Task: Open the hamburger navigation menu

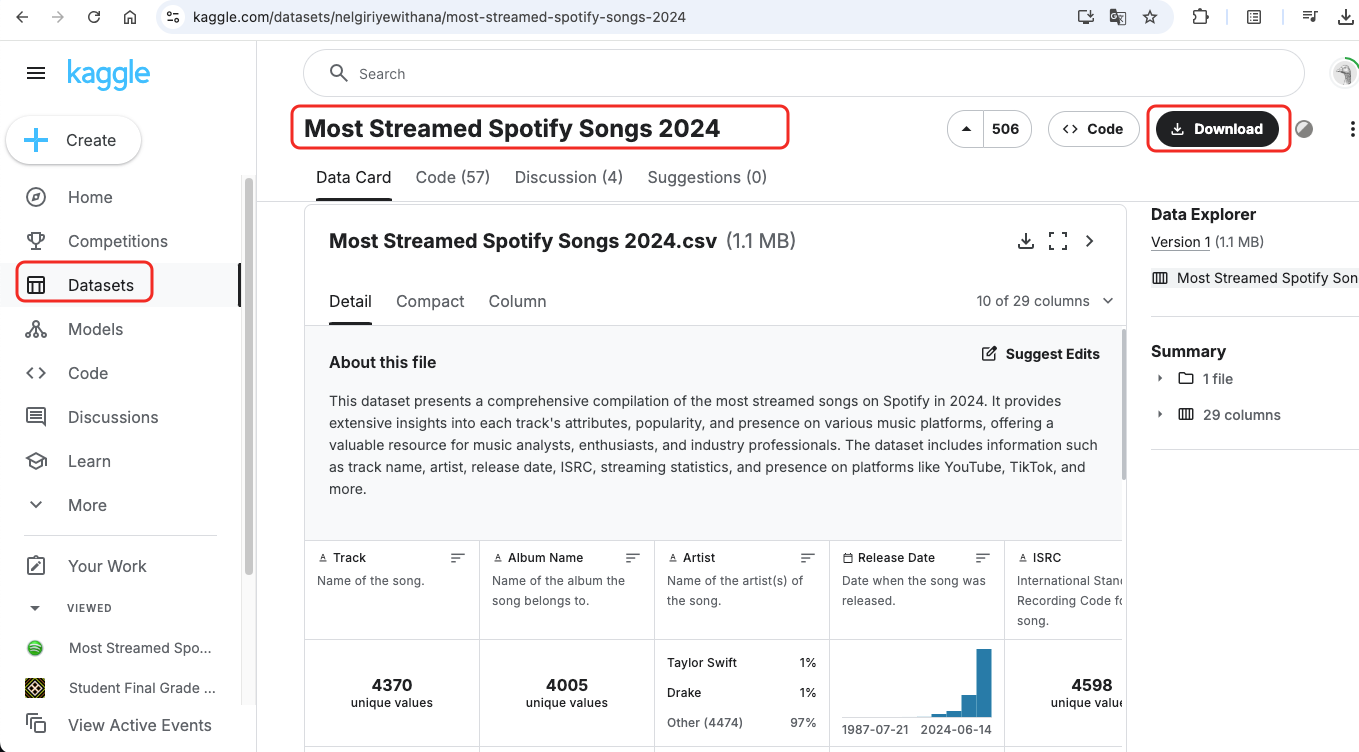Action: coord(36,73)
